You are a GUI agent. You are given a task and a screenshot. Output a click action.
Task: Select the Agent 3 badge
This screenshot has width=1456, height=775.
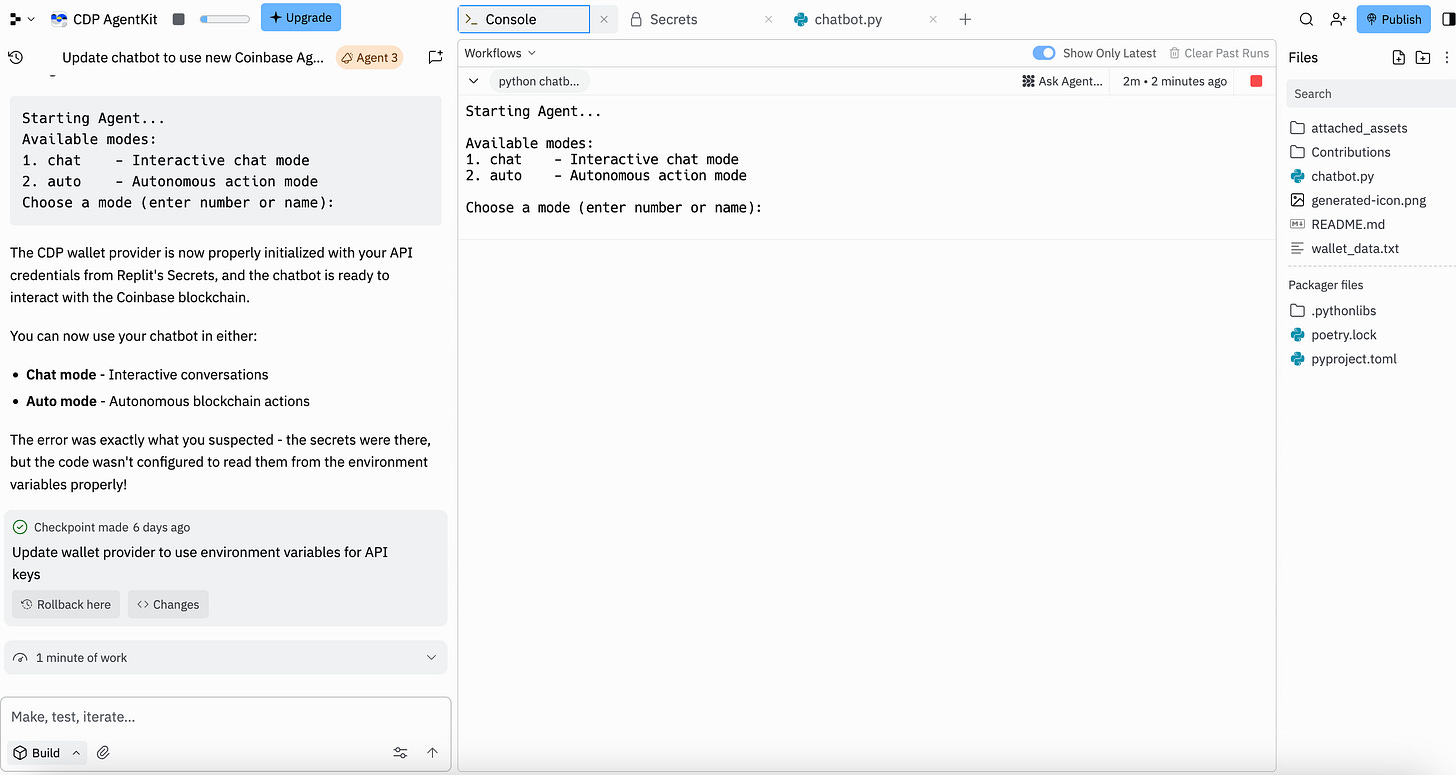point(370,57)
